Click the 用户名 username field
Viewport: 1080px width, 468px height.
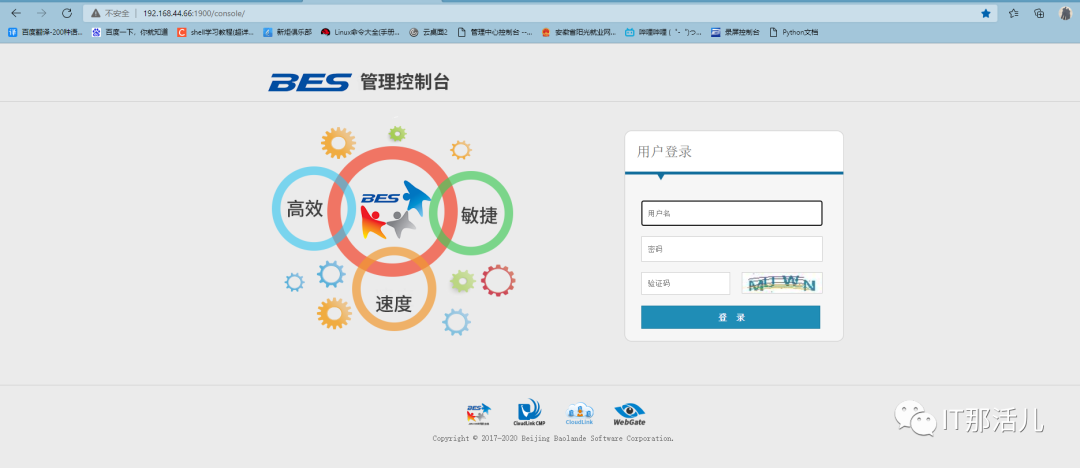731,213
